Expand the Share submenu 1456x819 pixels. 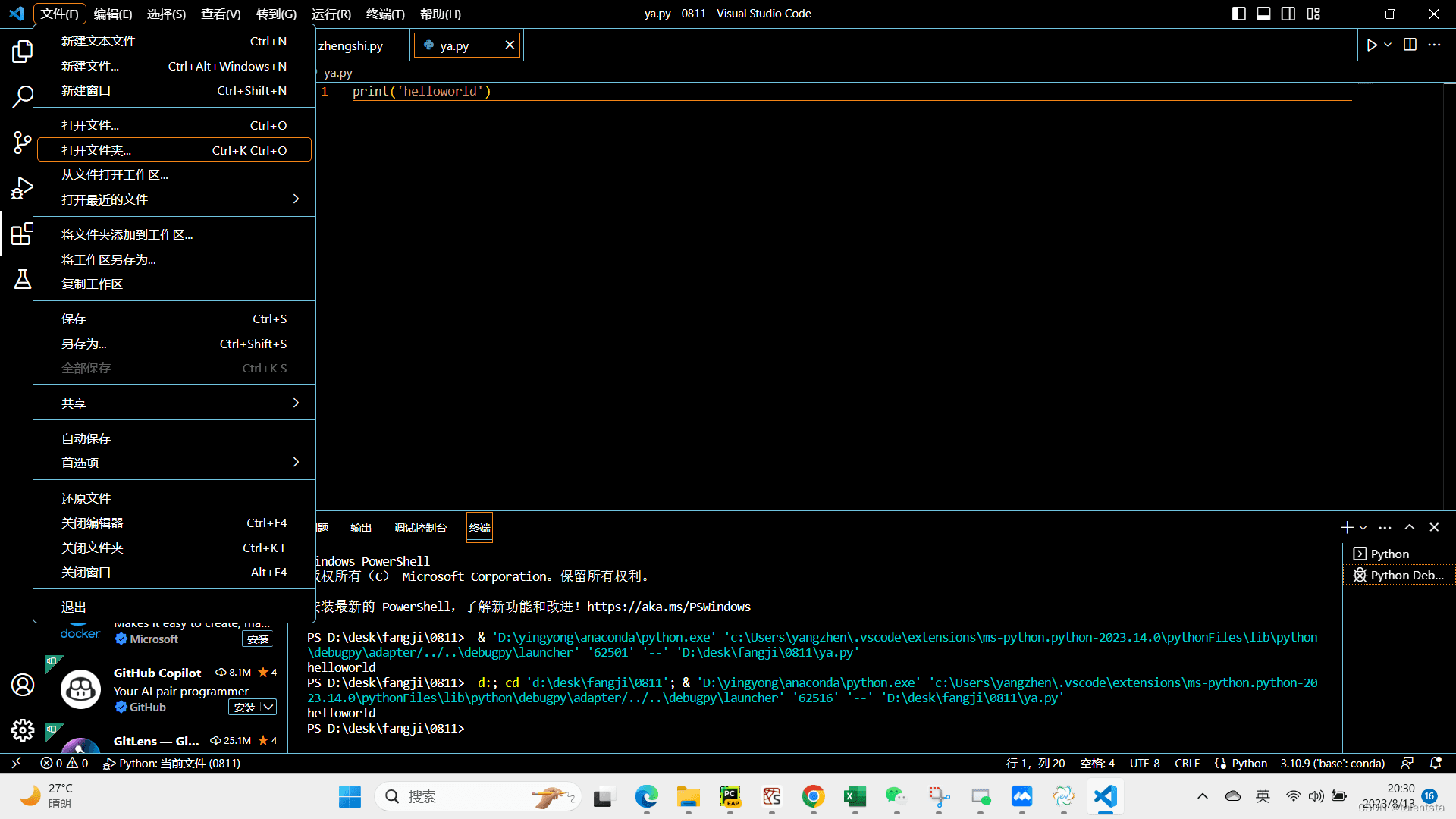pos(174,403)
